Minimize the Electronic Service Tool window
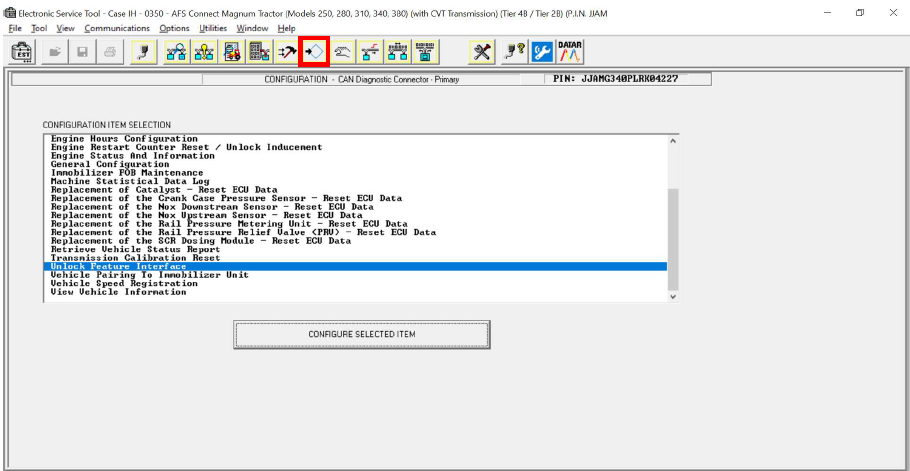This screenshot has height=471, width=910. click(x=828, y=13)
